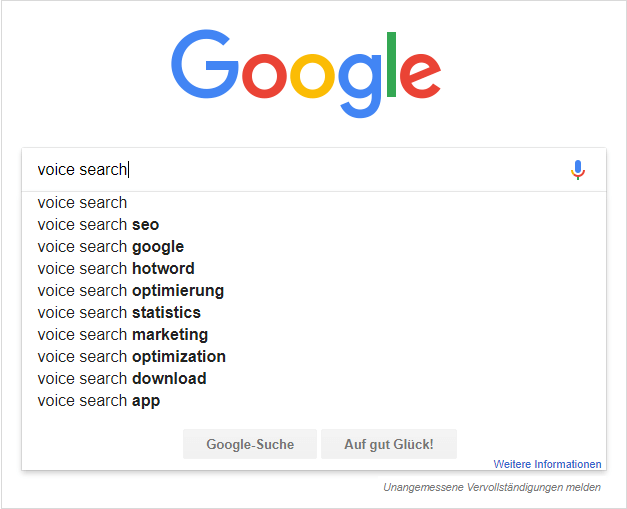Image resolution: width=627 pixels, height=509 pixels.
Task: Click the bold word "statistics" in suggestions
Action: [166, 313]
